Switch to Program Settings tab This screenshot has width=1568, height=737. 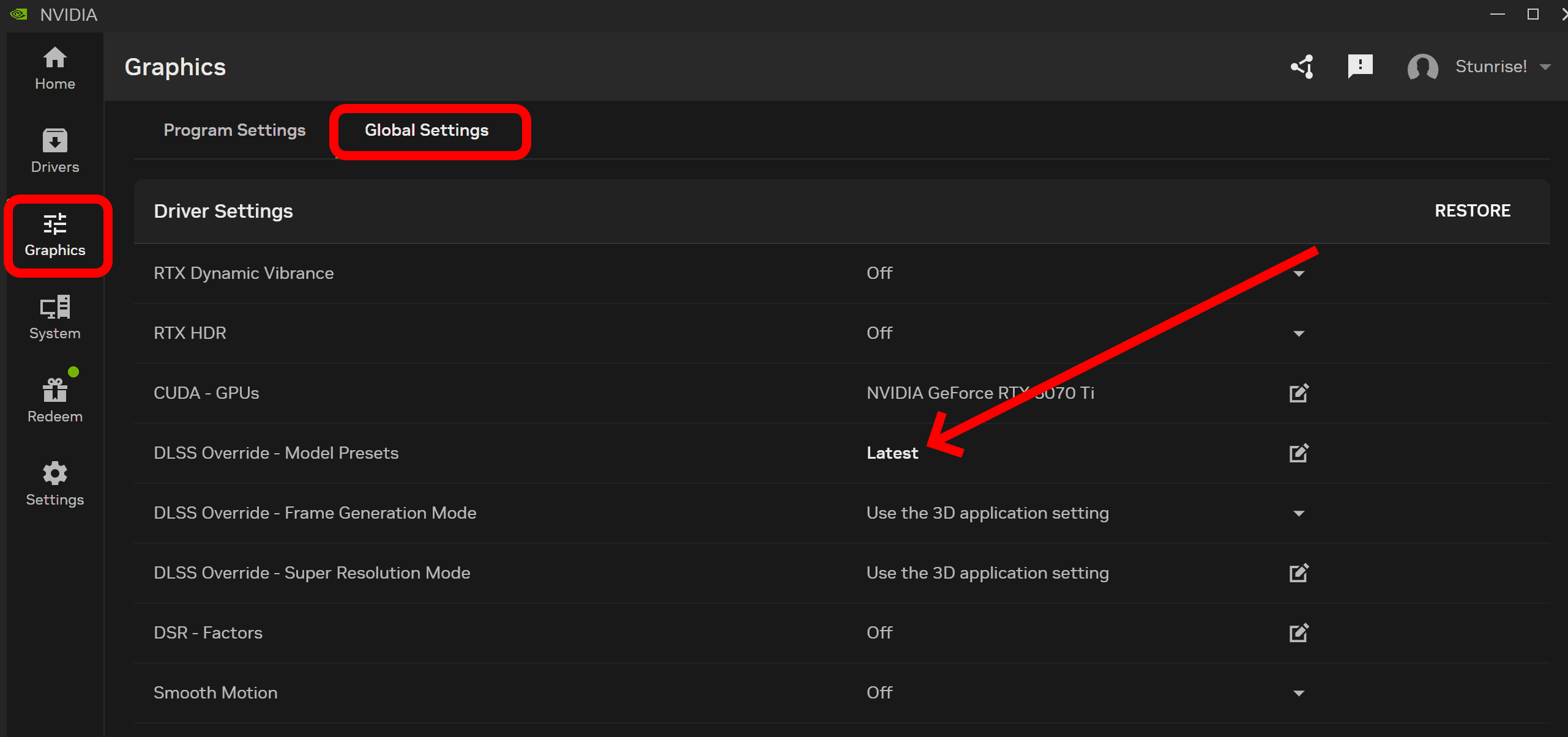point(234,130)
